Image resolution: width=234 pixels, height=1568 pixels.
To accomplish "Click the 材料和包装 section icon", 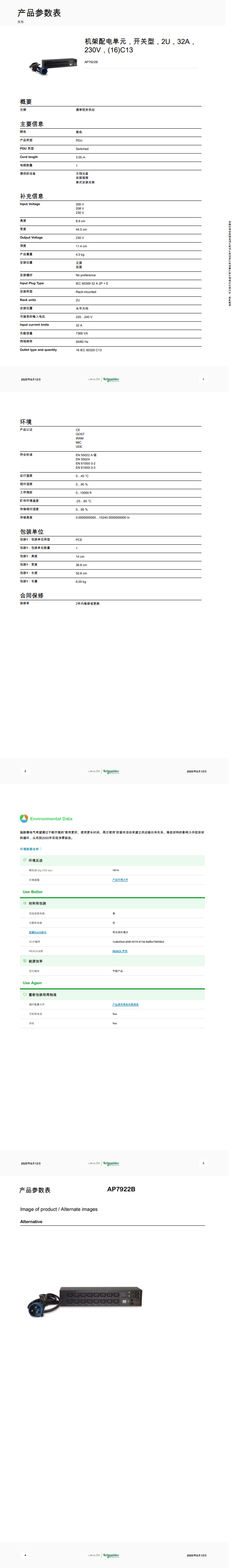I will click(x=24, y=903).
